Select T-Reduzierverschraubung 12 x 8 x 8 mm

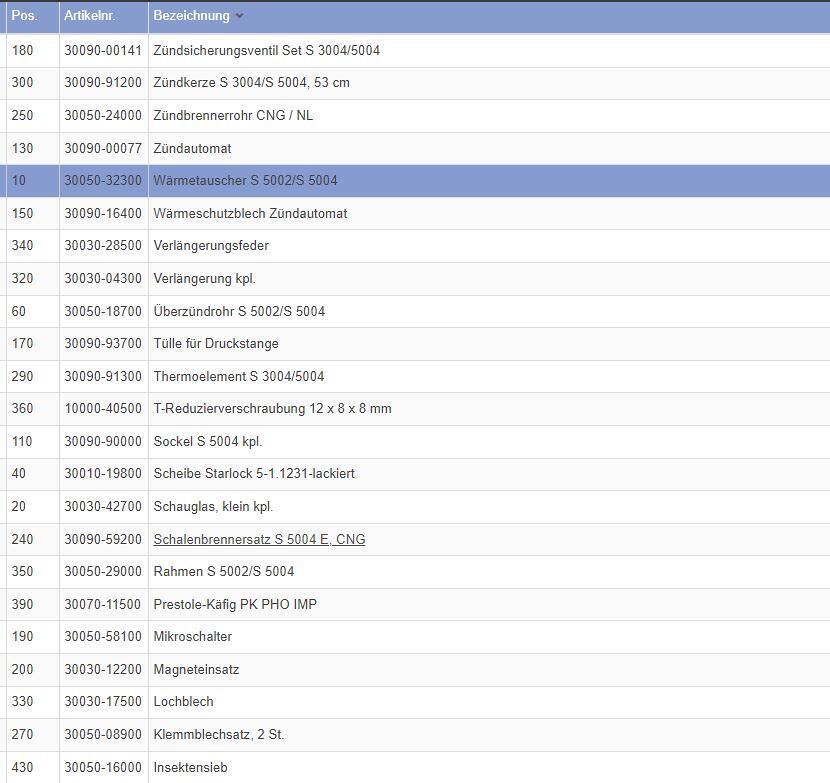click(x=272, y=409)
